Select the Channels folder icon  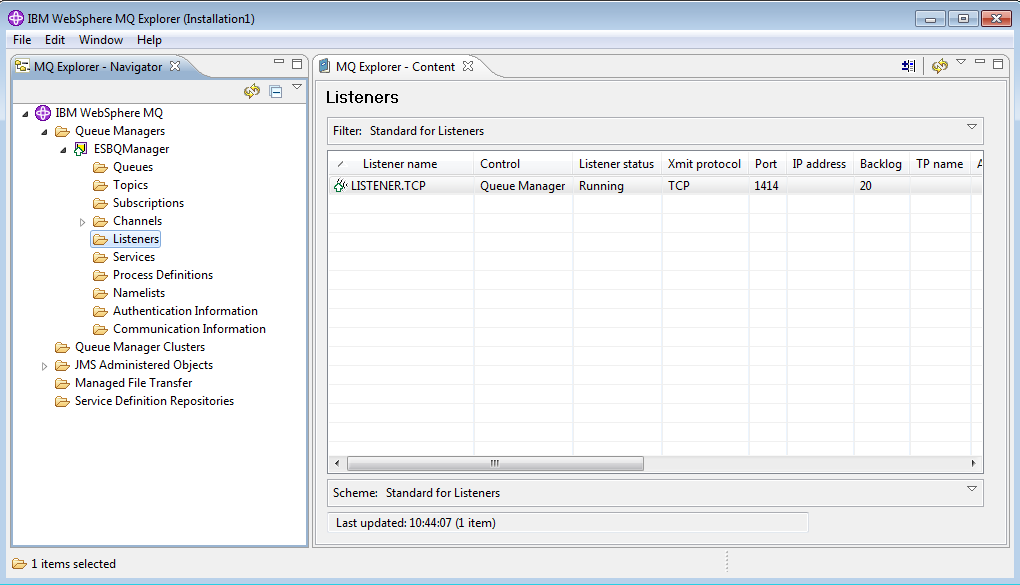coord(100,221)
